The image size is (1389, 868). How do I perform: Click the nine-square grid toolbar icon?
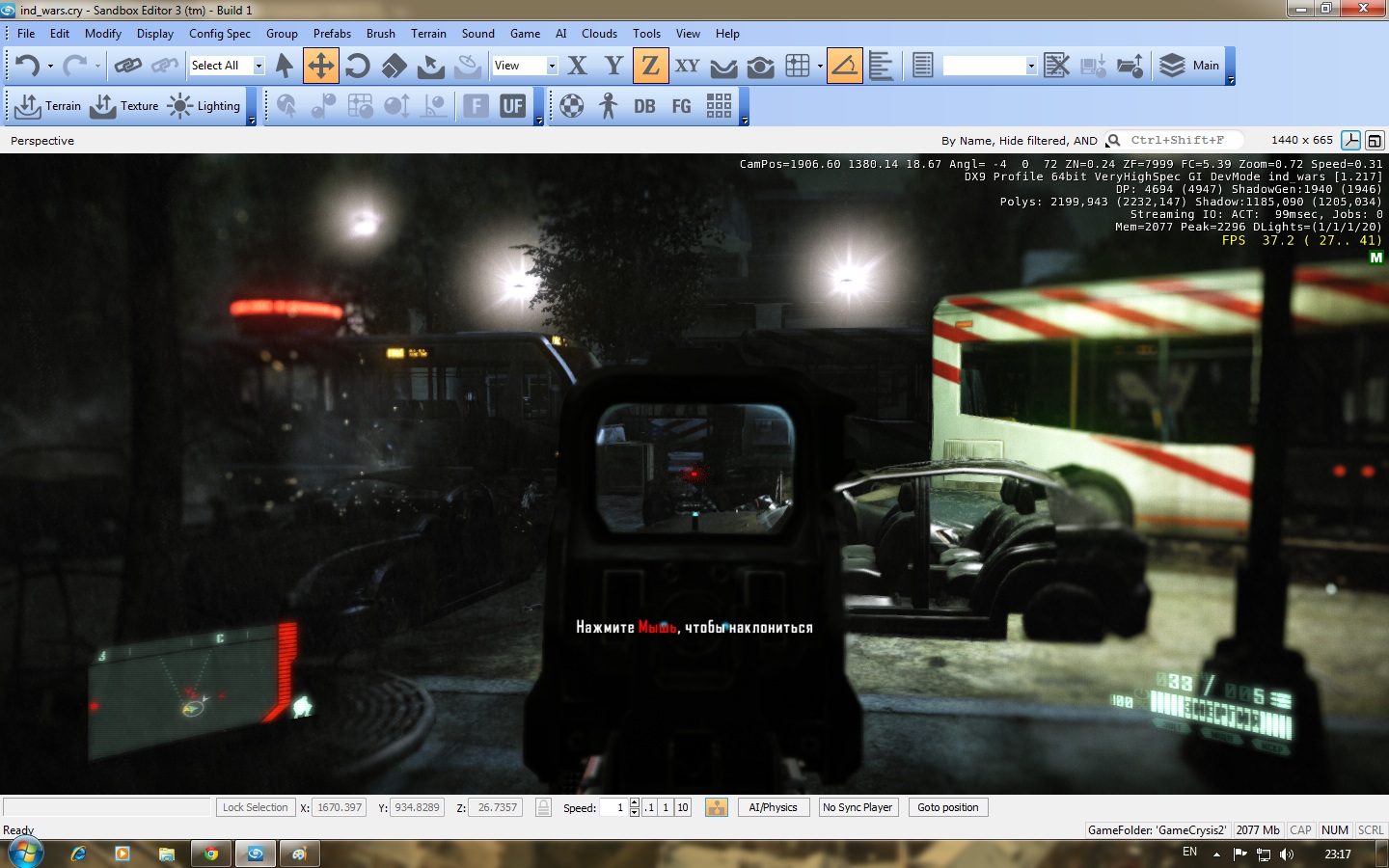click(x=719, y=106)
